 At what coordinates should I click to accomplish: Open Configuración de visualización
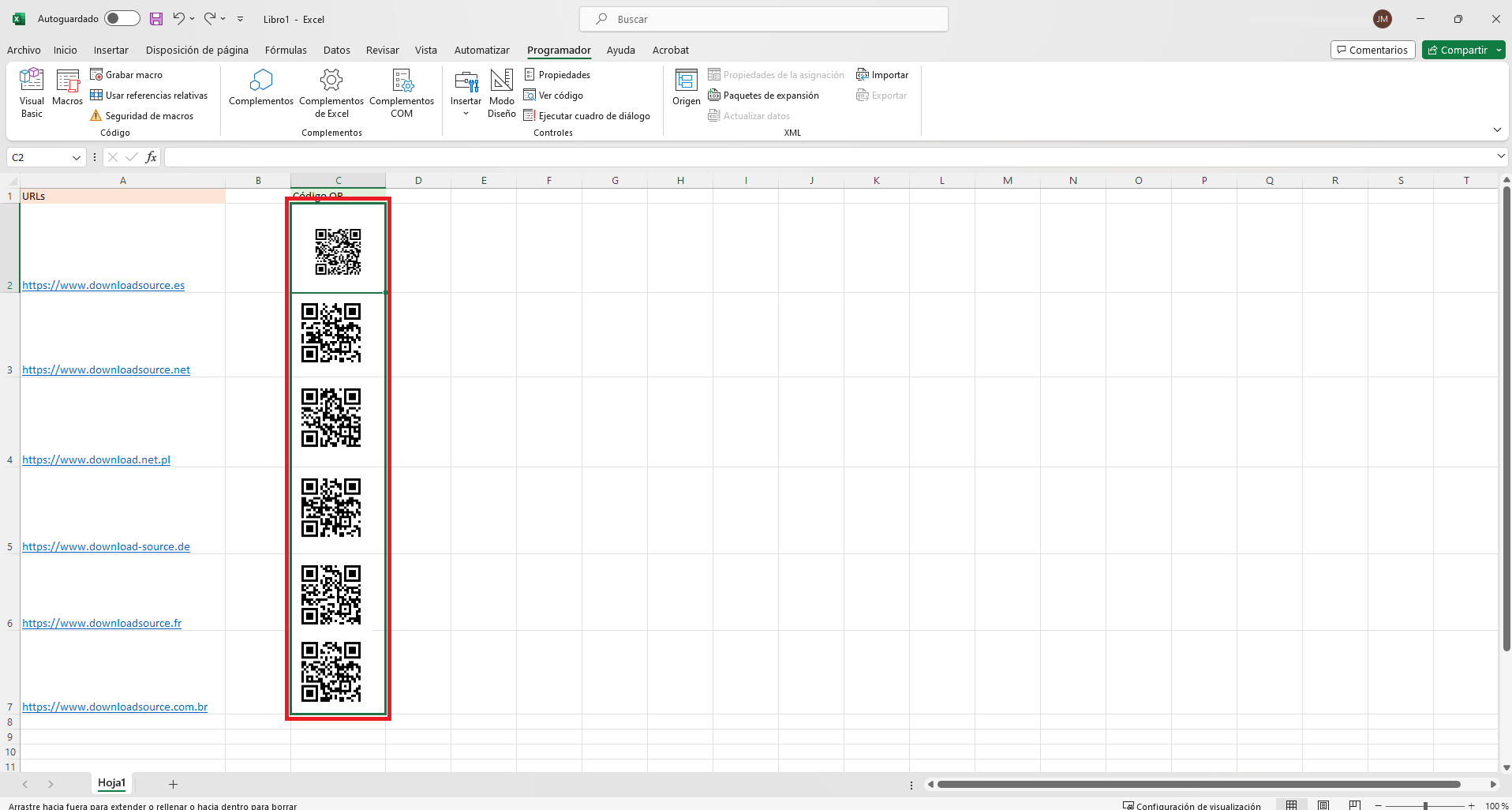coord(1192,805)
